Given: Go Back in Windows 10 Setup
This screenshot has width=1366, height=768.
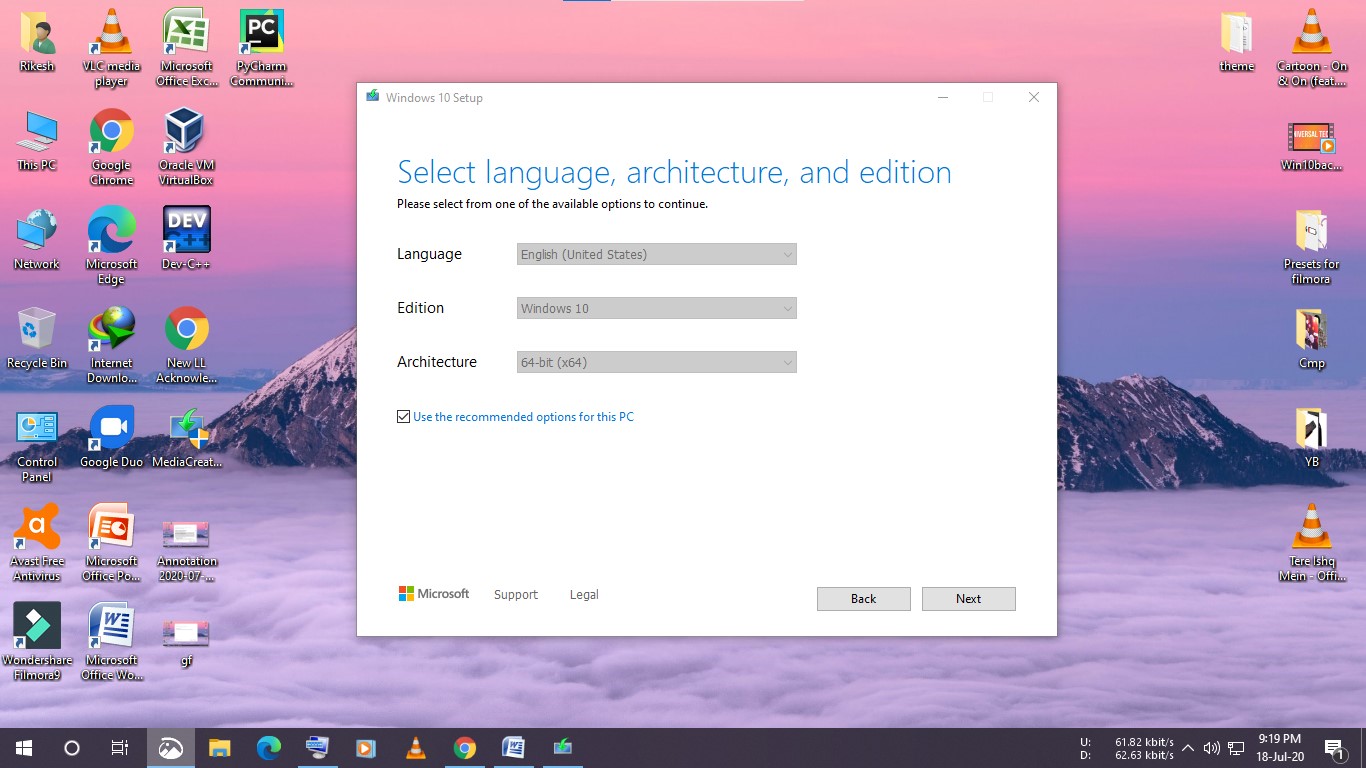Looking at the screenshot, I should pyautogui.click(x=862, y=598).
